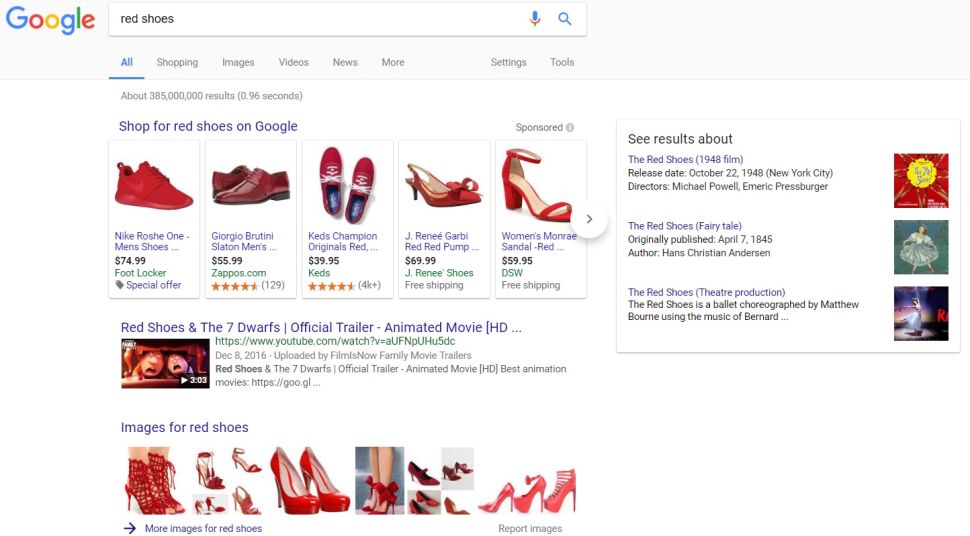Click Report images link
This screenshot has width=970, height=536.
tap(530, 529)
